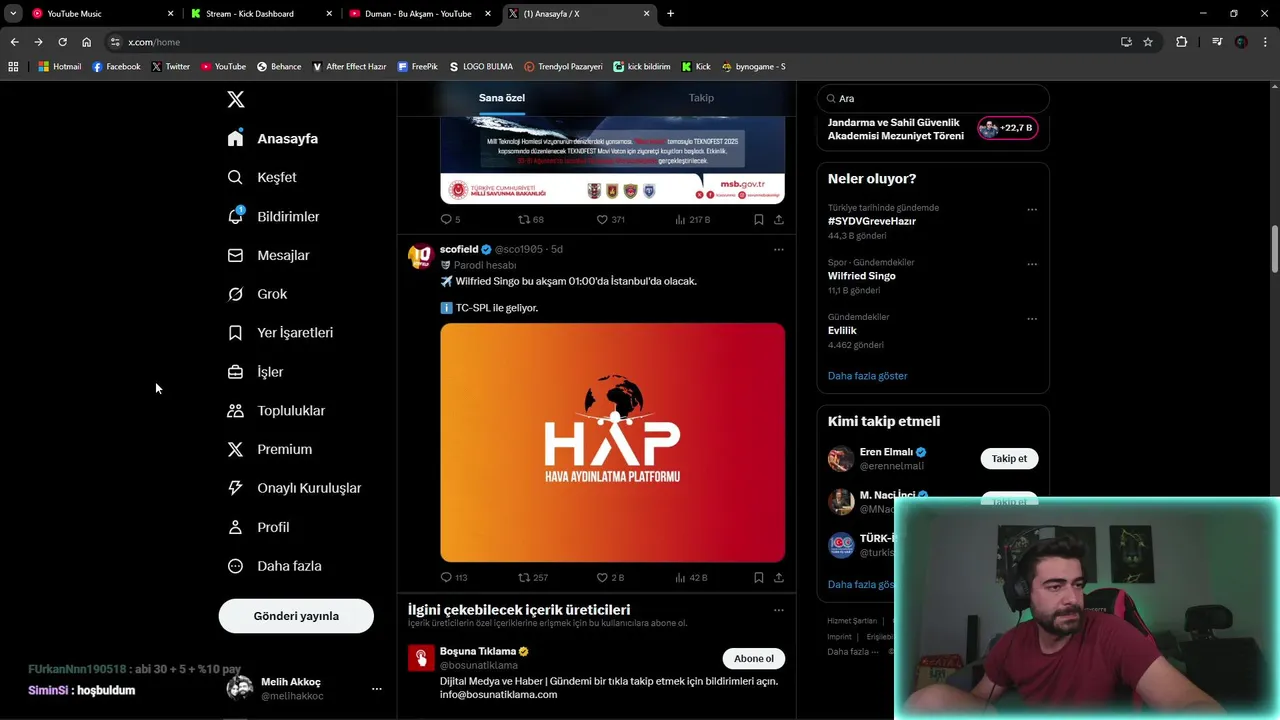This screenshot has width=1280, height=720.
Task: Bookmark the post with 217 B views
Action: (x=759, y=219)
